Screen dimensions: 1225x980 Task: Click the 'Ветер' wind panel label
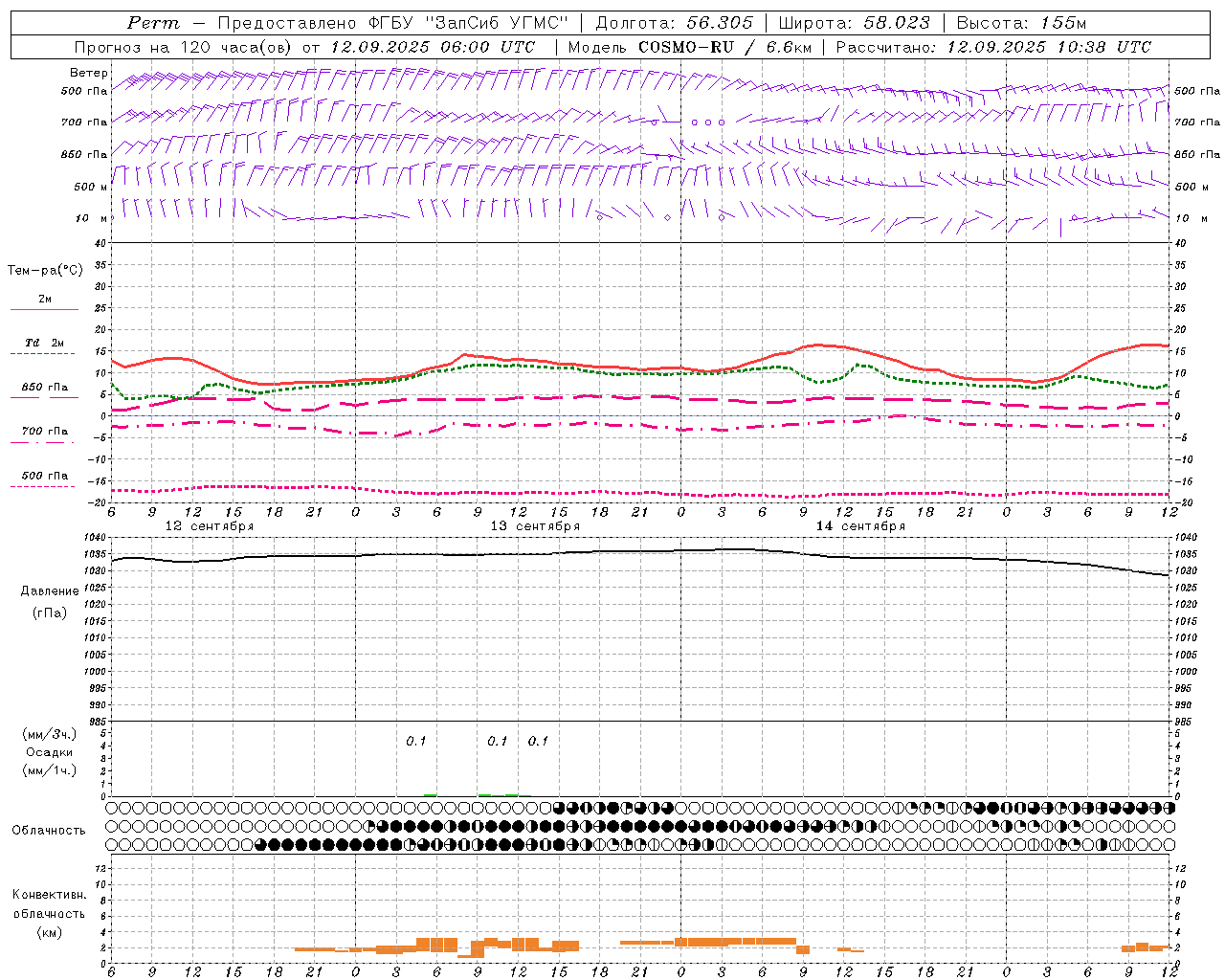(x=88, y=73)
